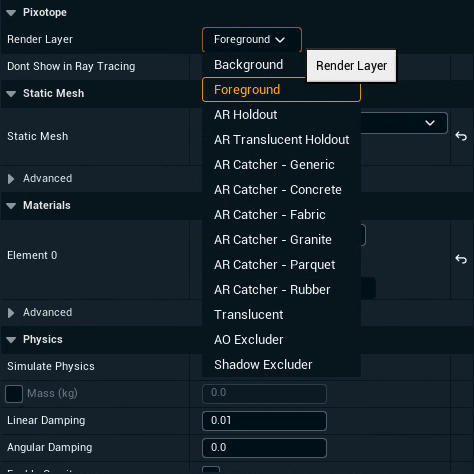The image size is (474, 474).
Task: Collapse the Pixotope section
Action: pyautogui.click(x=11, y=13)
